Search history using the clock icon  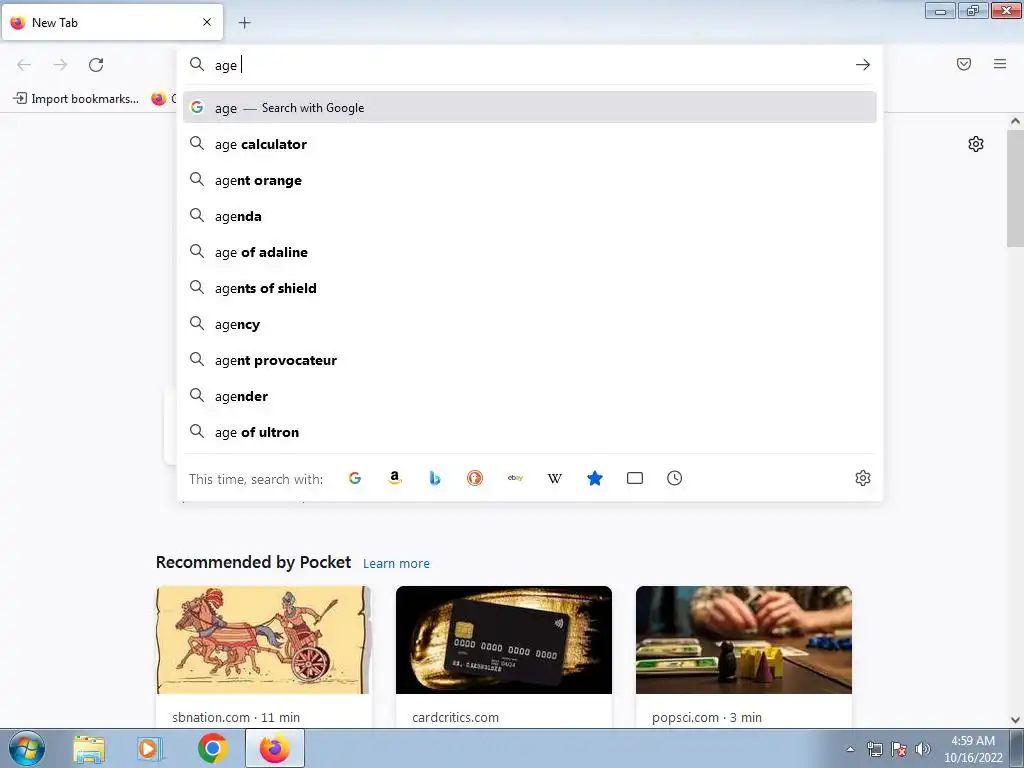pos(675,478)
